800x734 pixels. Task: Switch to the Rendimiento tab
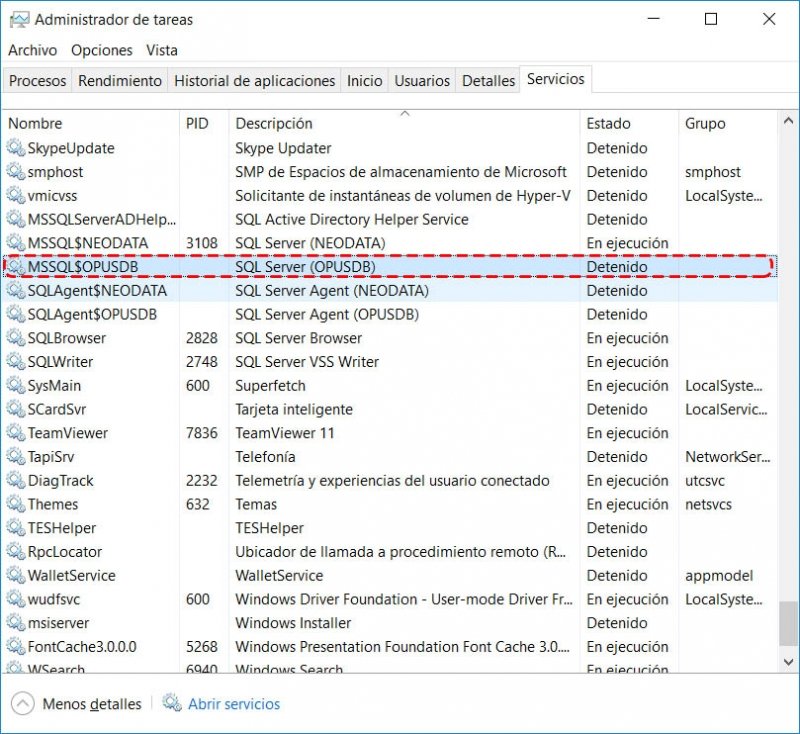click(x=120, y=81)
